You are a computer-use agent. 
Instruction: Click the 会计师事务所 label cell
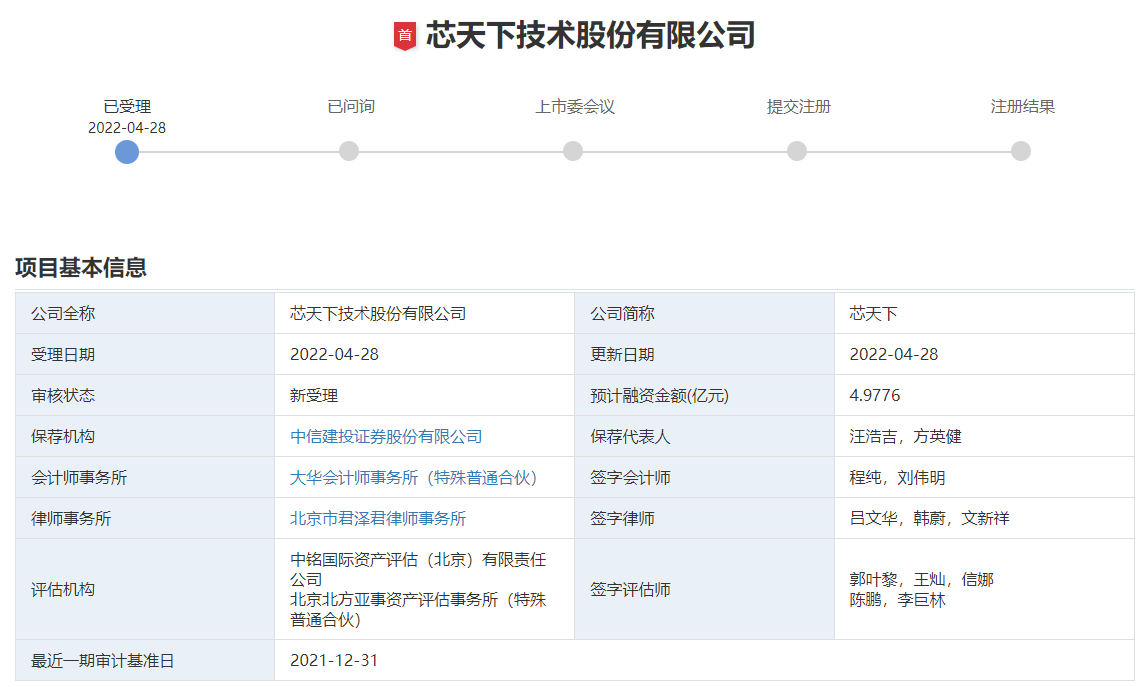(x=145, y=477)
